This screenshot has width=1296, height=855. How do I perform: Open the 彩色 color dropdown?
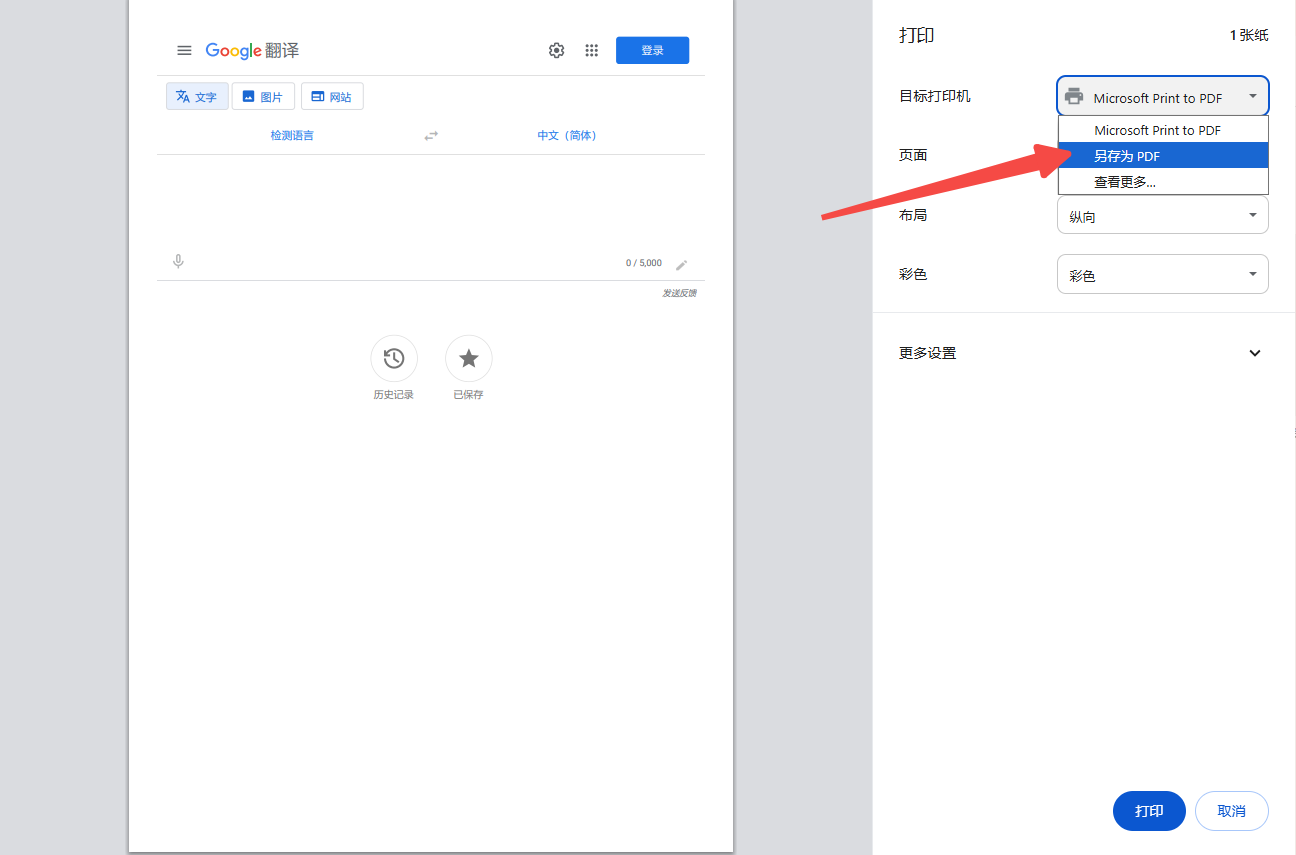point(1163,274)
